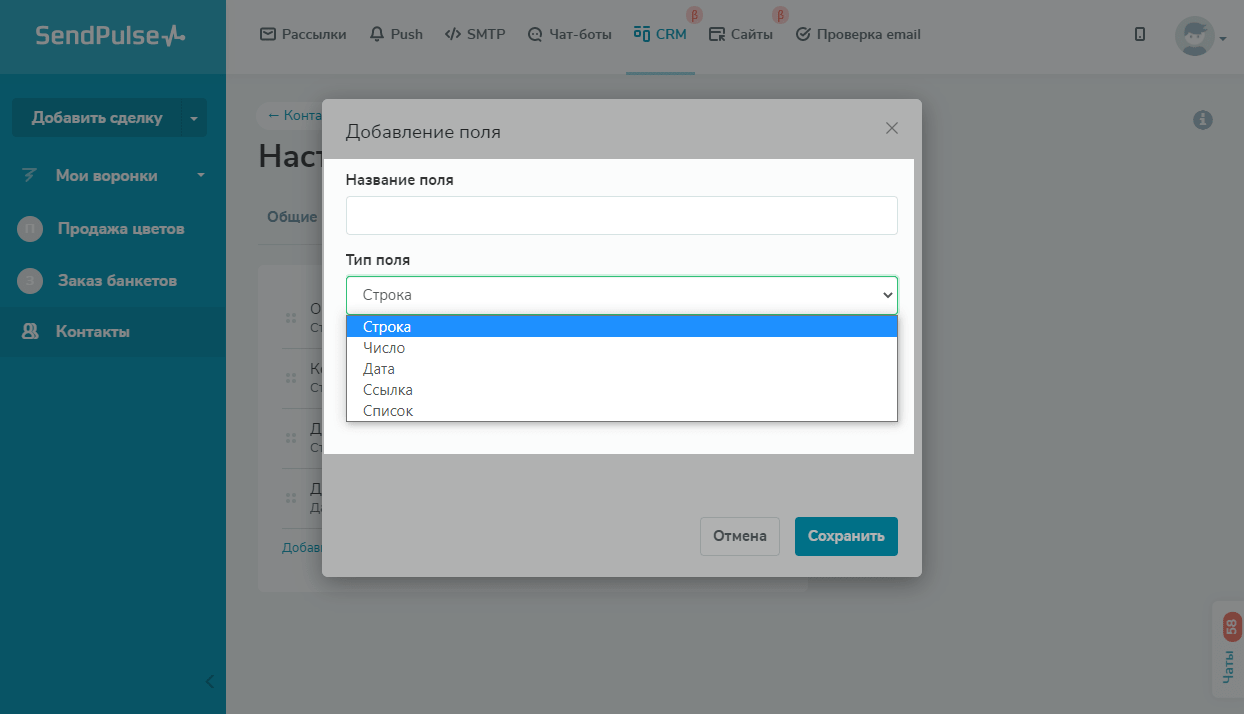The width and height of the screenshot is (1244, 714).
Task: Open the mobile device icon in header
Action: (1139, 34)
